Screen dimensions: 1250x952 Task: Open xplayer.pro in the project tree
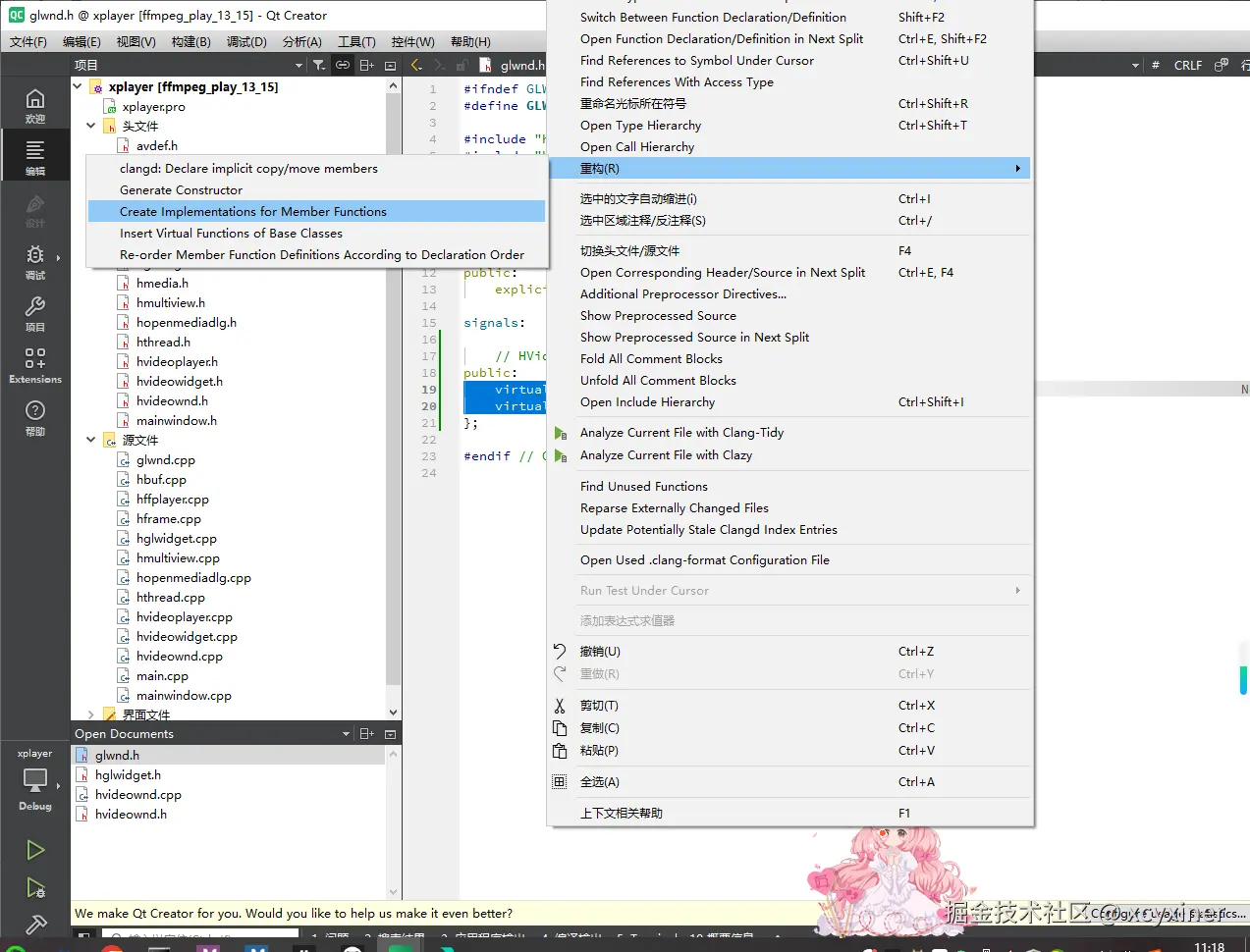(153, 106)
